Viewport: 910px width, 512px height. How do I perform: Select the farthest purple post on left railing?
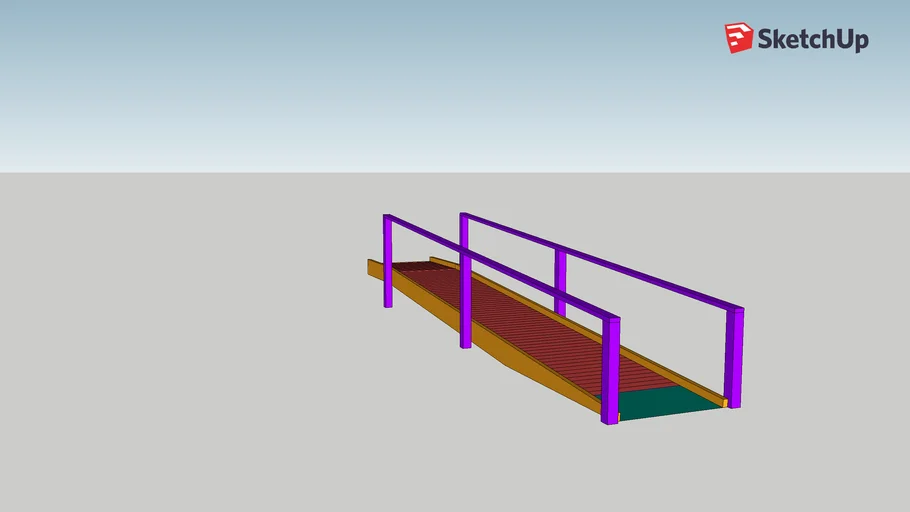pos(388,261)
